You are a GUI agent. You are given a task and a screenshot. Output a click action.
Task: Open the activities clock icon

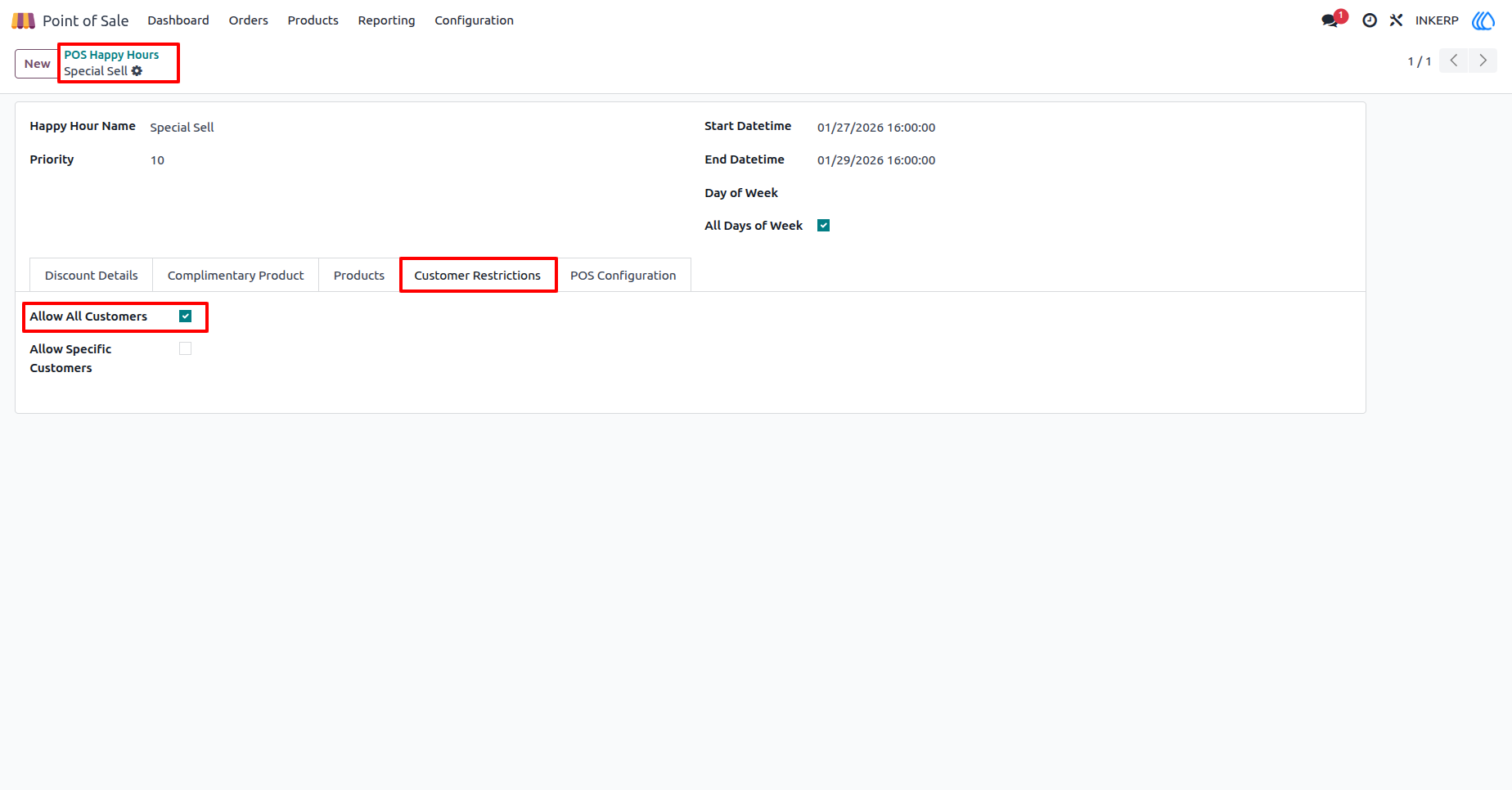tap(1370, 20)
